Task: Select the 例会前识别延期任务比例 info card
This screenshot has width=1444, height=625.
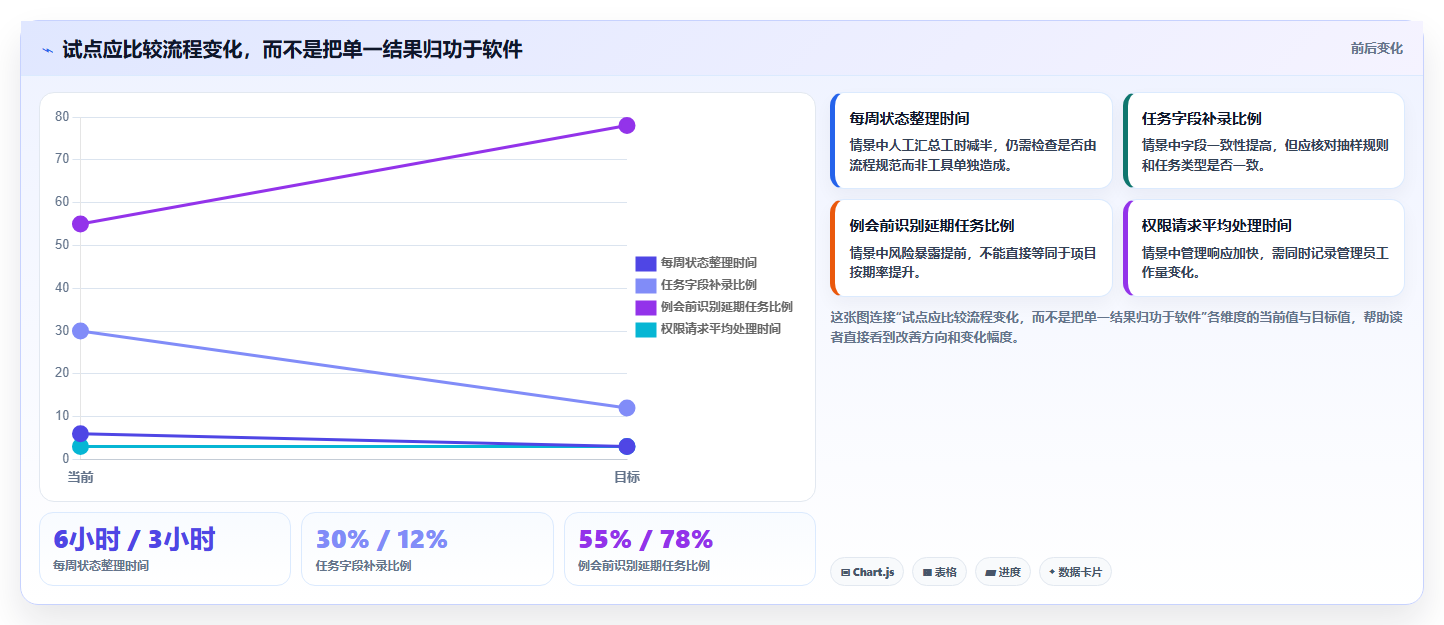Action: [x=971, y=248]
